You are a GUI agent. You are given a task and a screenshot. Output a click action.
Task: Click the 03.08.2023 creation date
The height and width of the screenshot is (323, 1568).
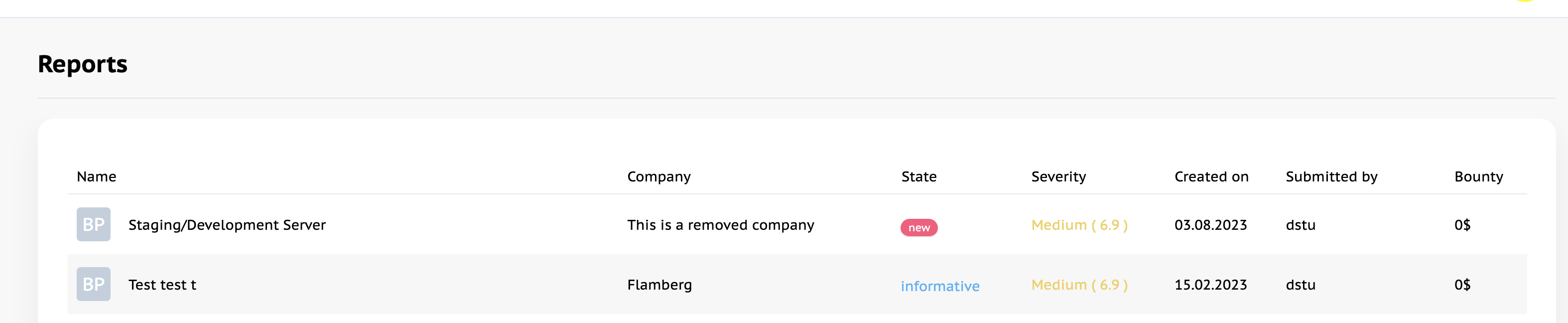pyautogui.click(x=1210, y=225)
